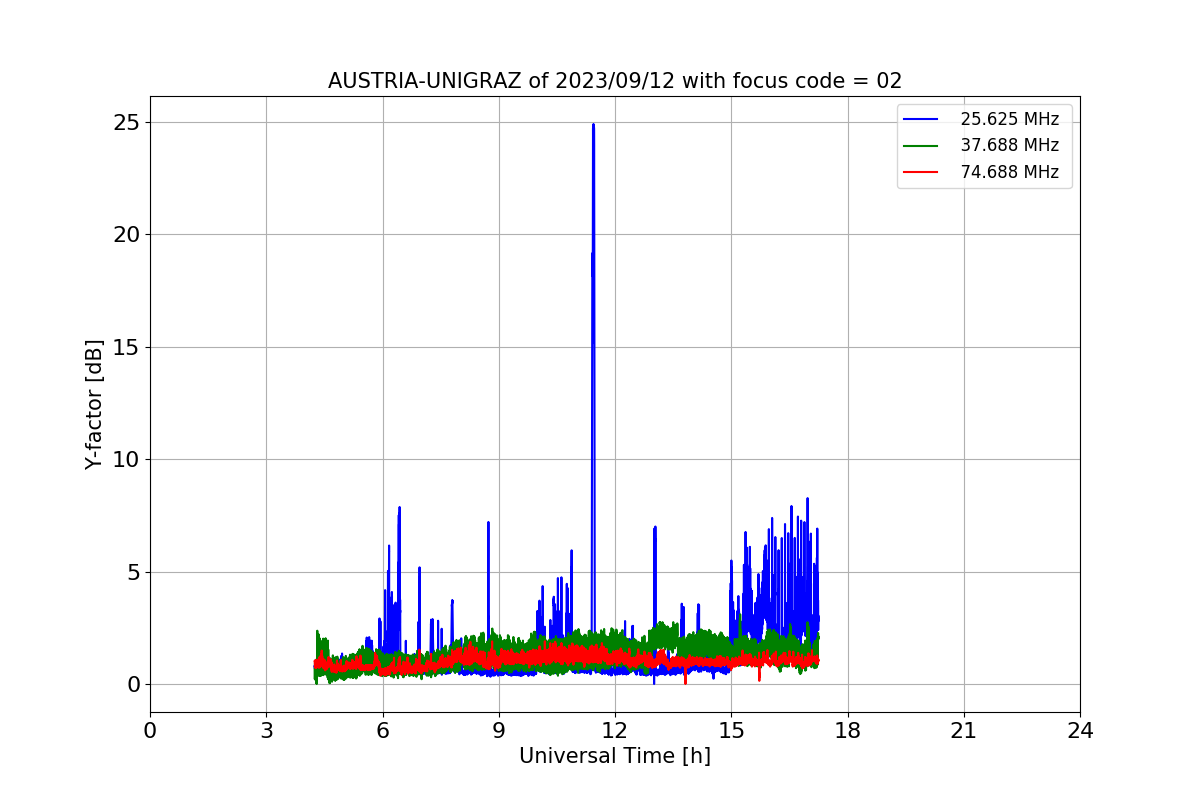
Task: Click the y-axis tick label 10
Action: [125, 459]
